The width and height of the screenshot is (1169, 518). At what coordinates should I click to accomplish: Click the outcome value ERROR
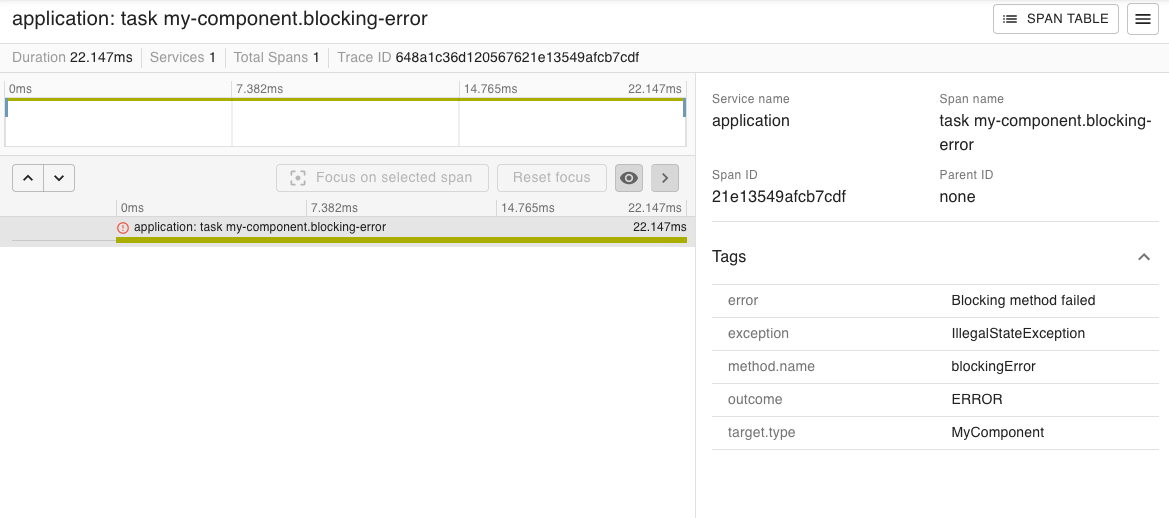tap(977, 399)
